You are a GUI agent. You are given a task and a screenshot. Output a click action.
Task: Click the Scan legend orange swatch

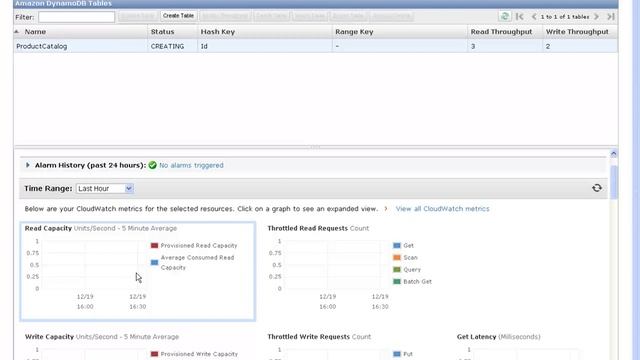coord(397,258)
